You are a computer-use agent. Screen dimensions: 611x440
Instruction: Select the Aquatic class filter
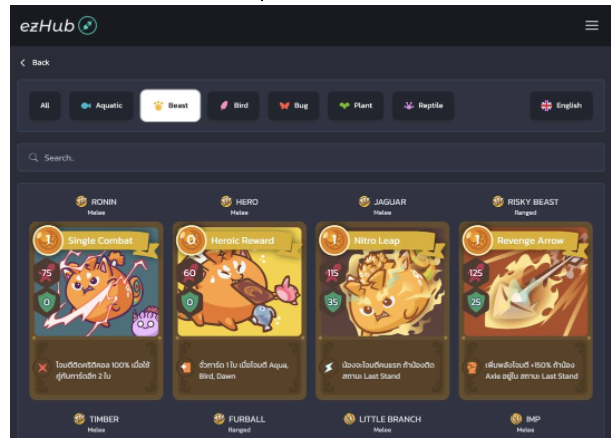[x=101, y=106]
